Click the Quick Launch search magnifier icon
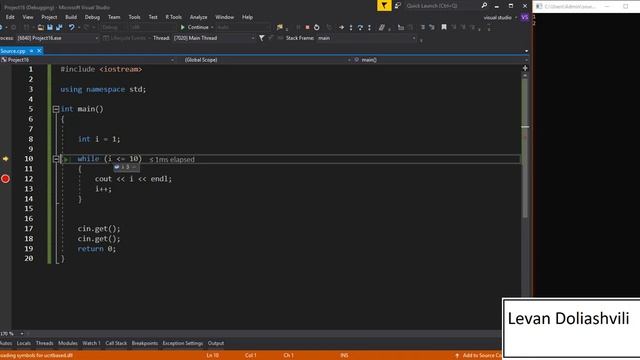640x360 pixels. (x=484, y=6)
